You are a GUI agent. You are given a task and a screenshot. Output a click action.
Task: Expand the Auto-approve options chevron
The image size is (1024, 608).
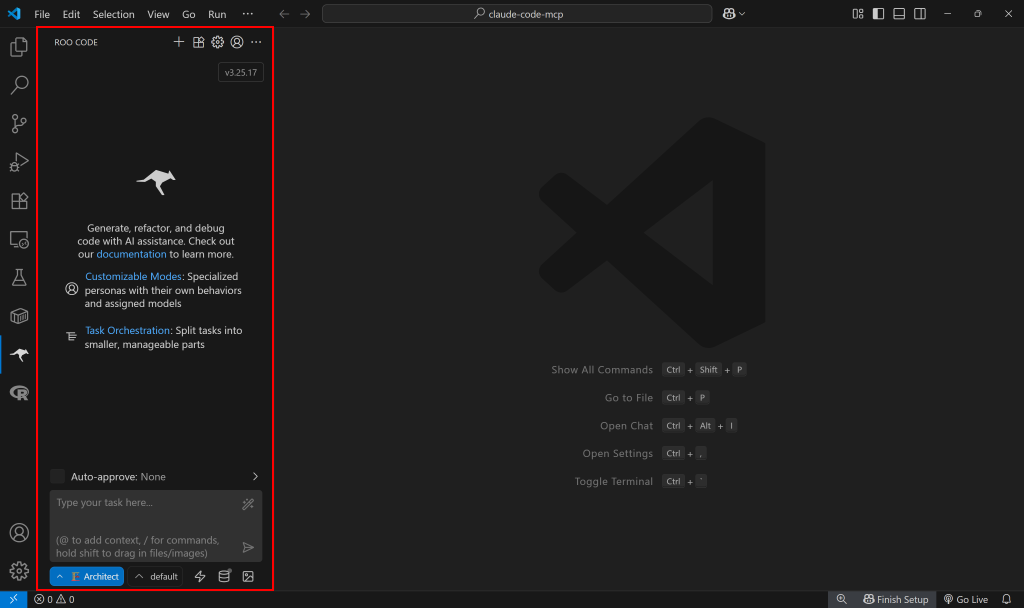tap(254, 477)
